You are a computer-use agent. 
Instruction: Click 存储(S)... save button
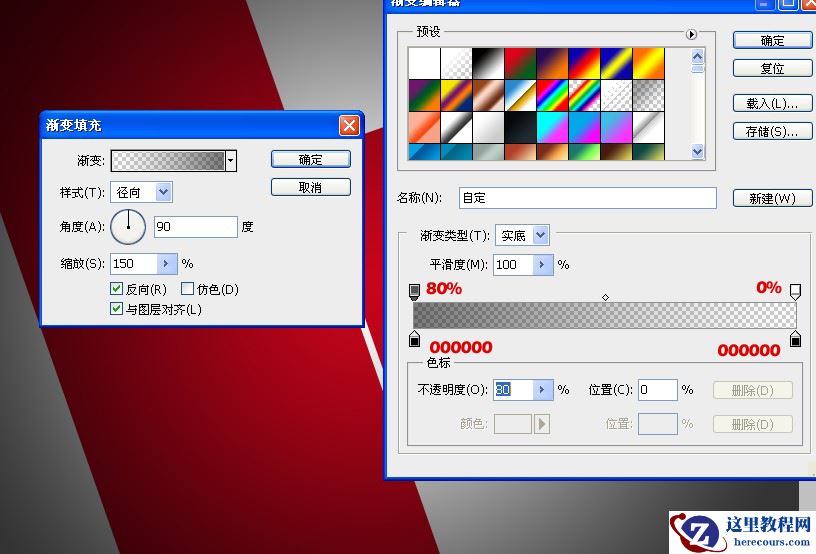[772, 132]
